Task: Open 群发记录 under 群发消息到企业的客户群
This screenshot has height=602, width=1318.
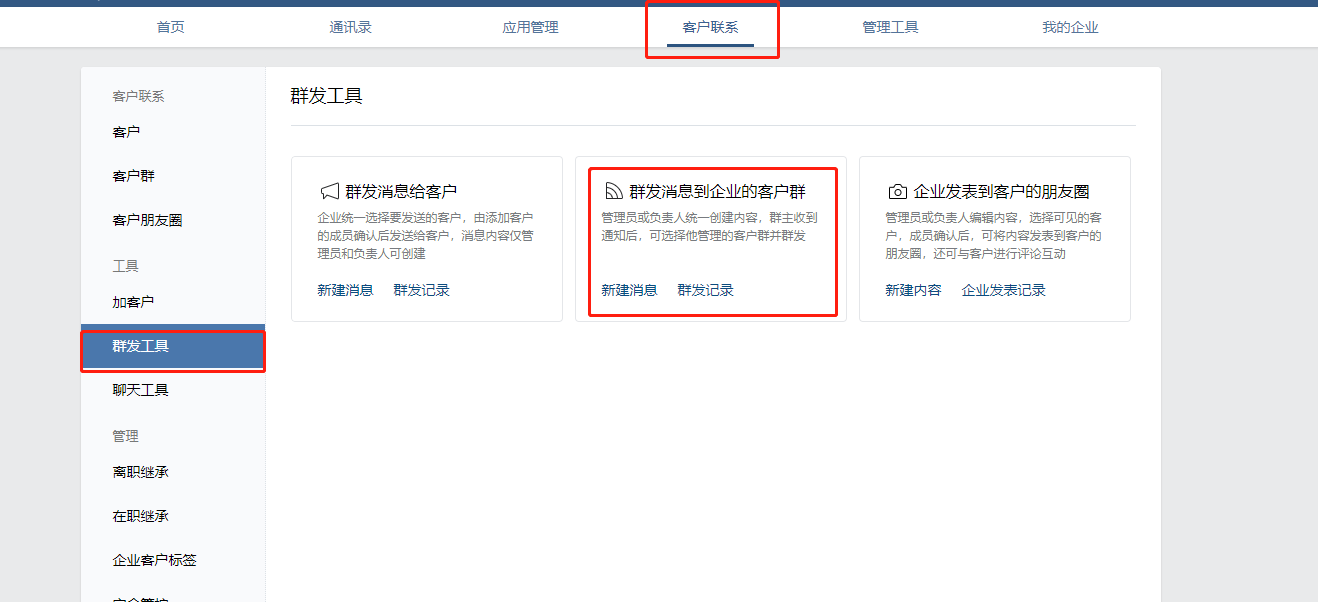Action: [705, 290]
